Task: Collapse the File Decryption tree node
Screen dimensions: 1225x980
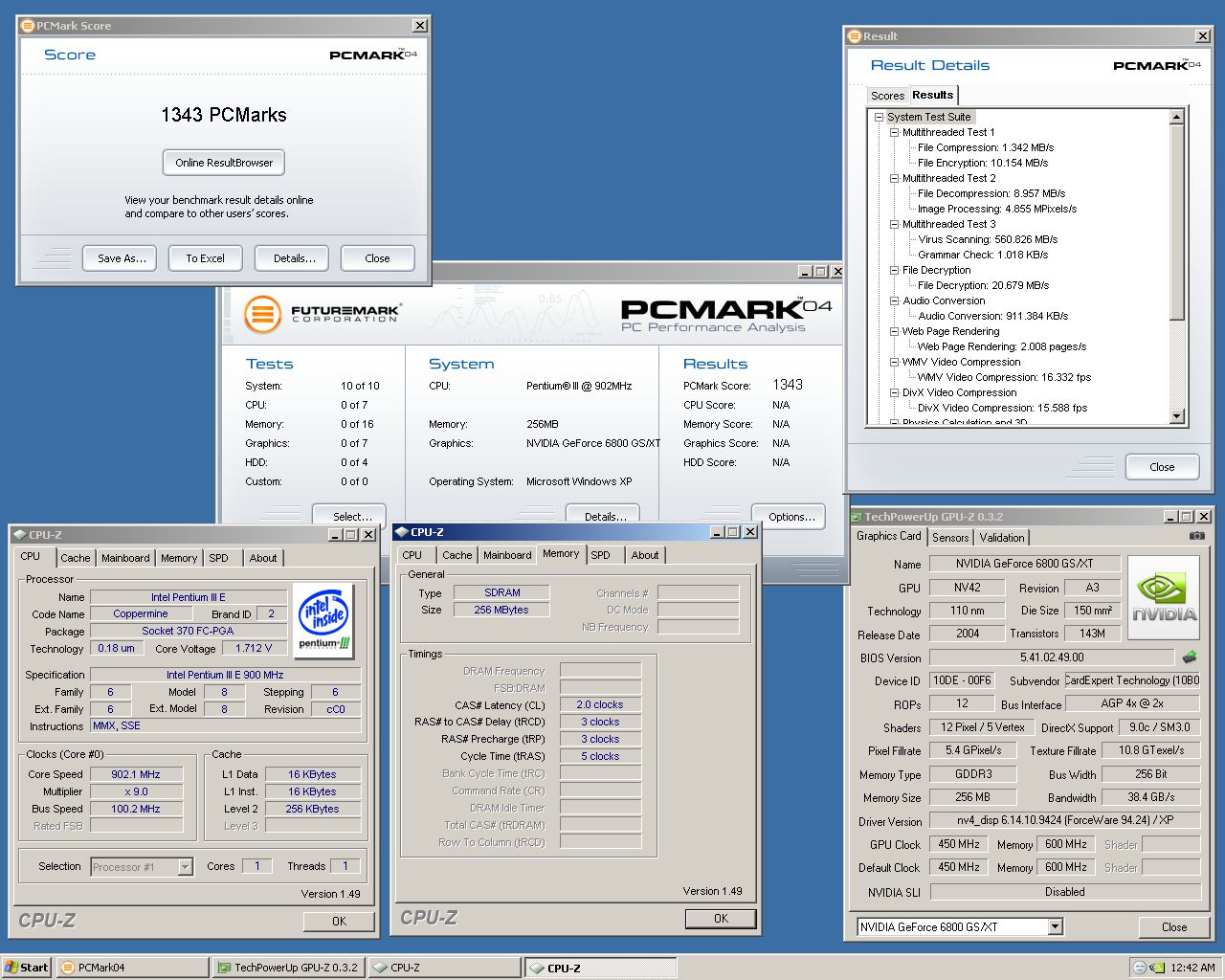Action: [894, 270]
